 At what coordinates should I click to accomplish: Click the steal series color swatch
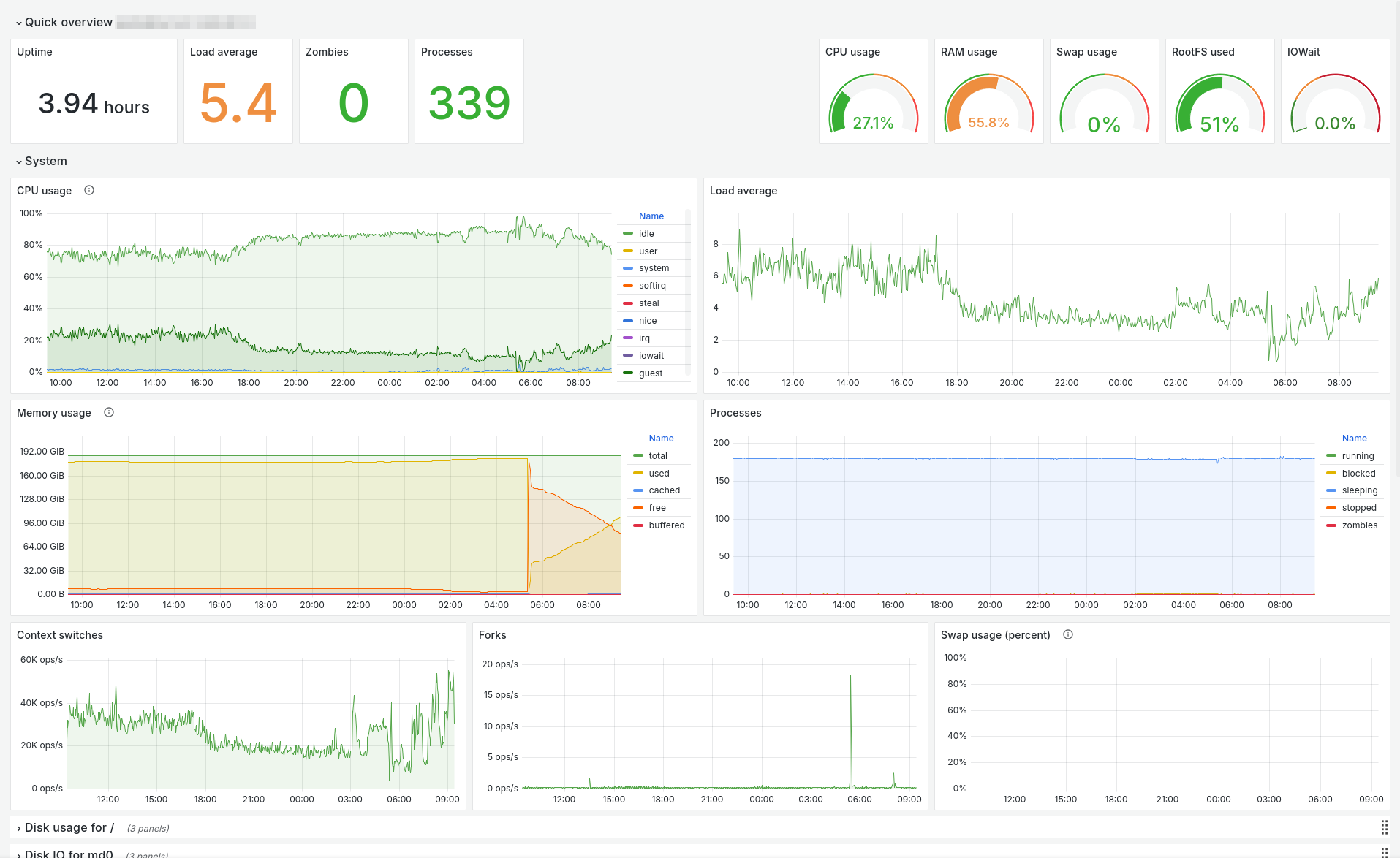(x=628, y=303)
